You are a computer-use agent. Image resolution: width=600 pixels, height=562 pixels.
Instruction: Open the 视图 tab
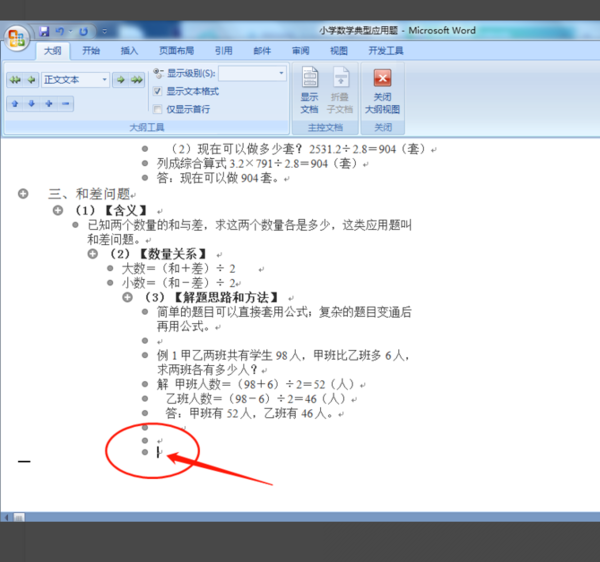(x=339, y=50)
